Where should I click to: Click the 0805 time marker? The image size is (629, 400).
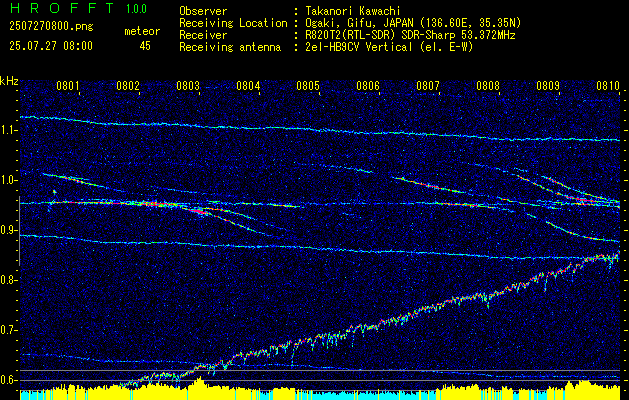[308, 86]
